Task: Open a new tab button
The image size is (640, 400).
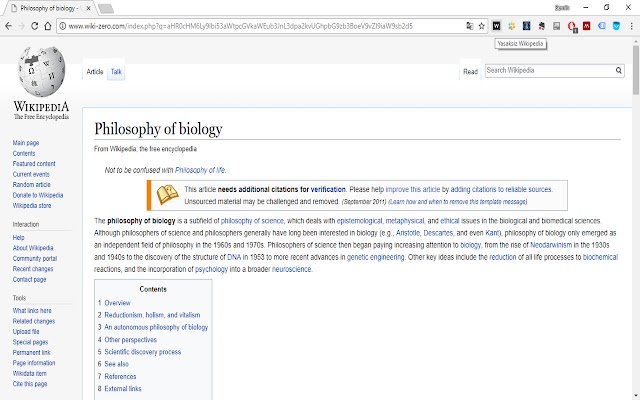Action: pos(106,9)
